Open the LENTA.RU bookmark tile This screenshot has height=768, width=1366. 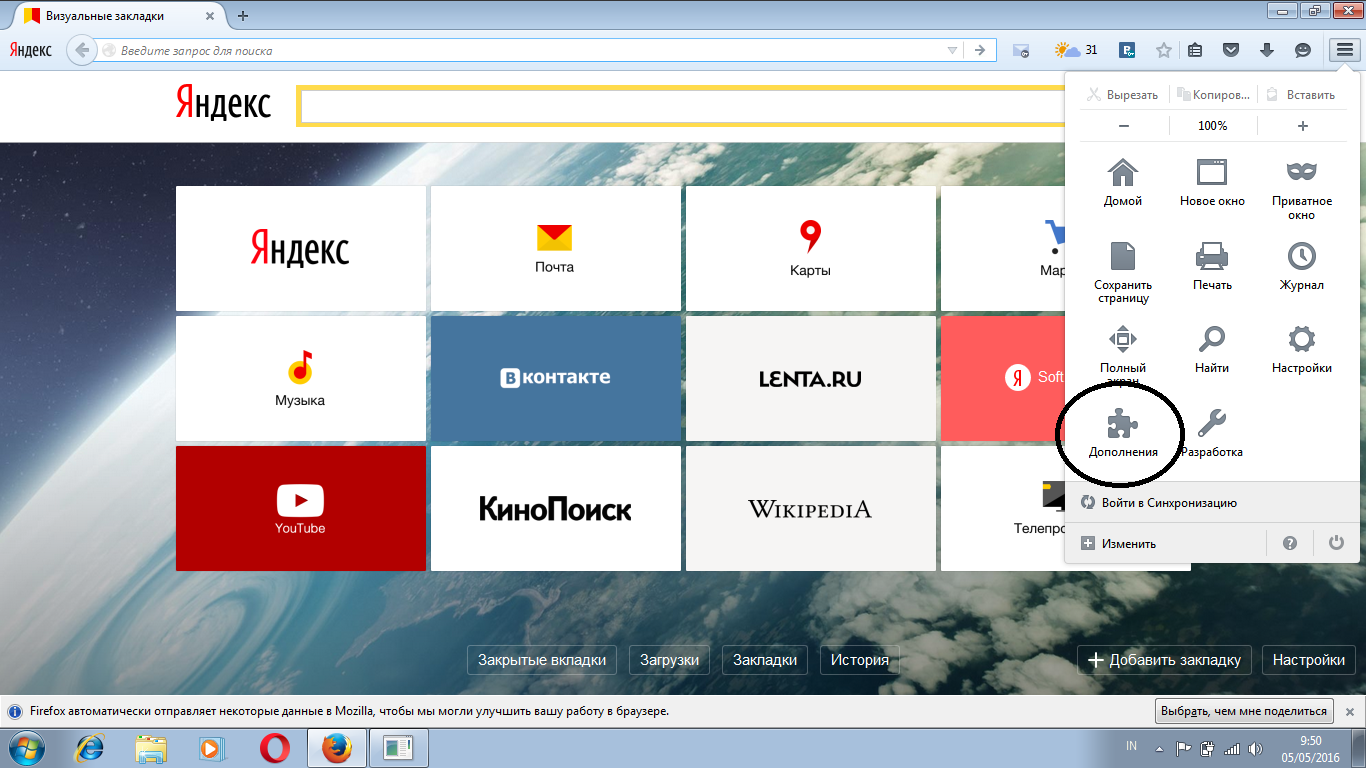pos(810,378)
